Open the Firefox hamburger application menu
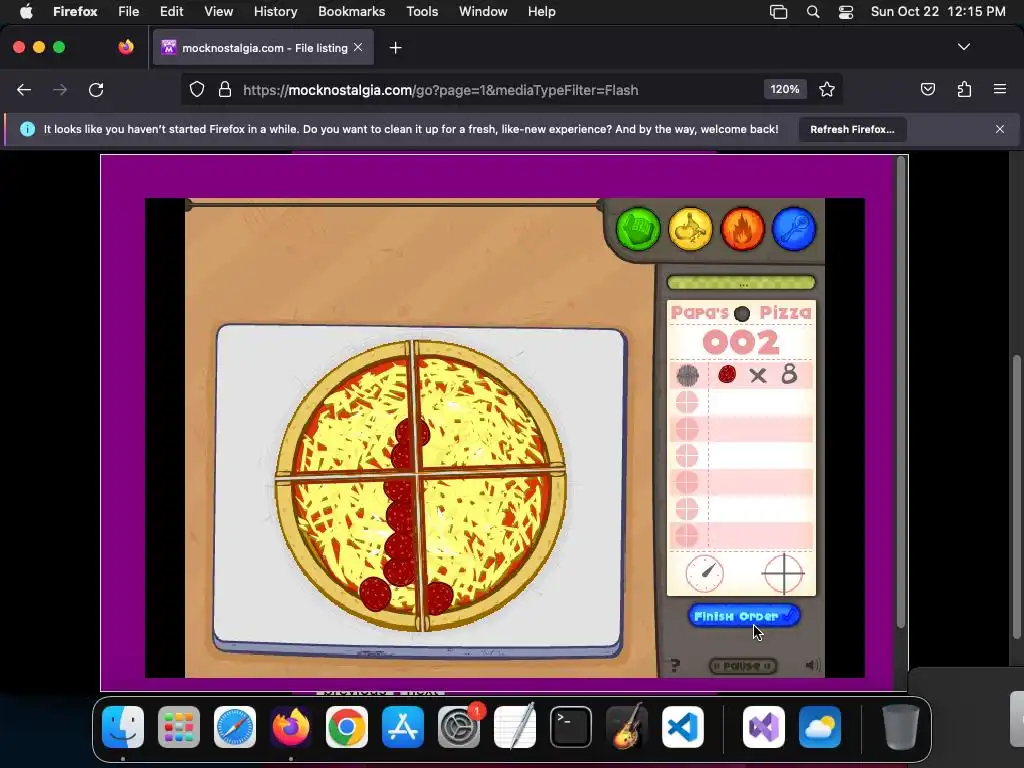The height and width of the screenshot is (768, 1024). coord(1000,89)
